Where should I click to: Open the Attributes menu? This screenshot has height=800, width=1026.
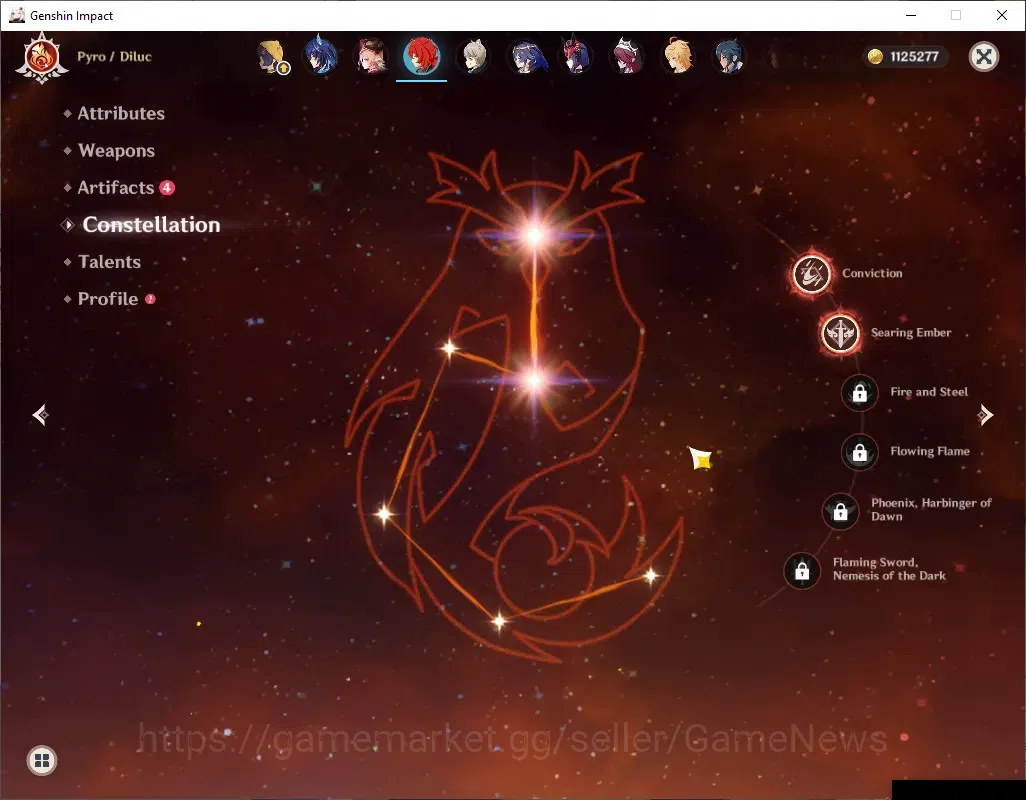coord(121,114)
